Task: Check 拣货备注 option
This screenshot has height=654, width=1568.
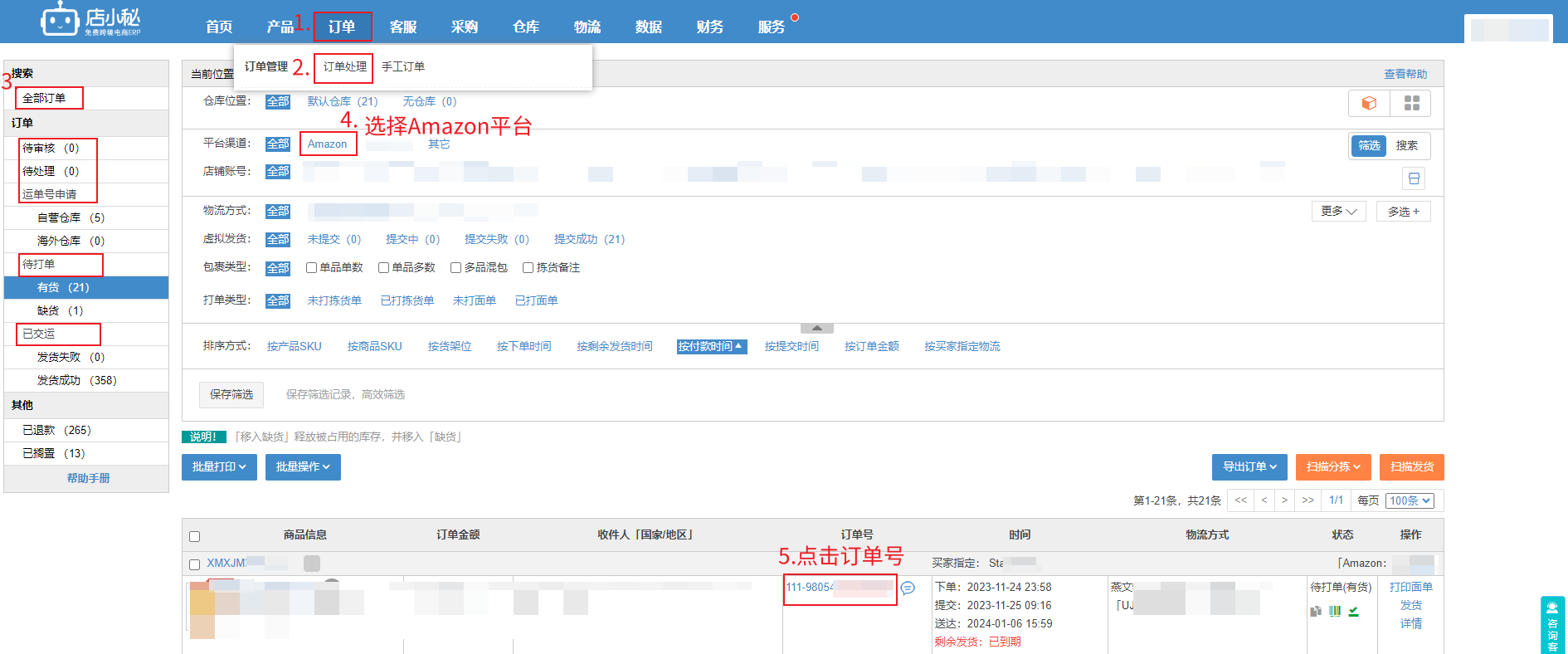Action: coord(528,268)
